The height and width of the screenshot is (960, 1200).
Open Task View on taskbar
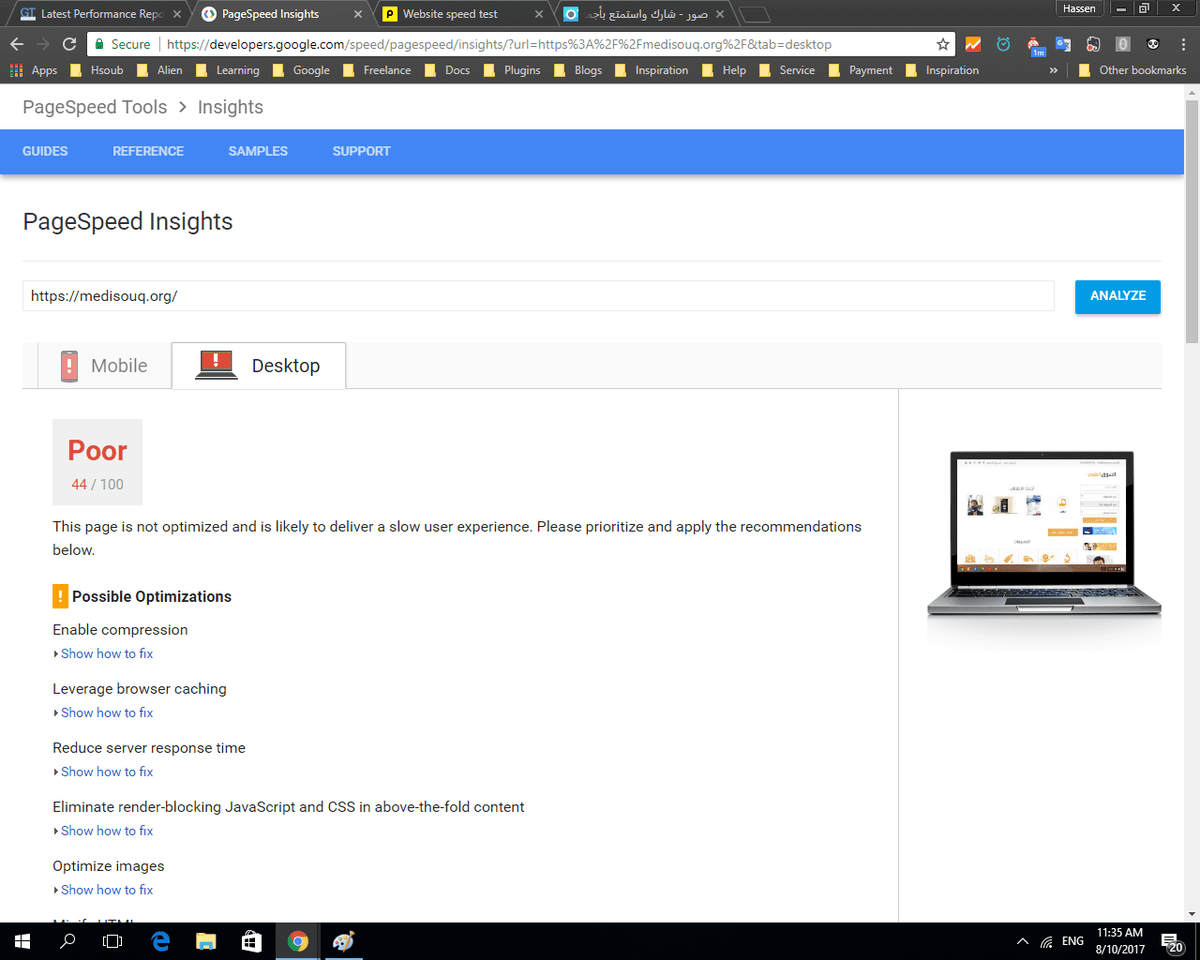113,941
